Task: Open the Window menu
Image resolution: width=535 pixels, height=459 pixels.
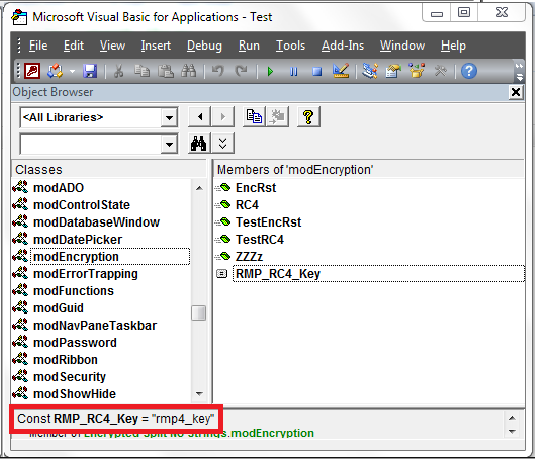Action: 403,45
